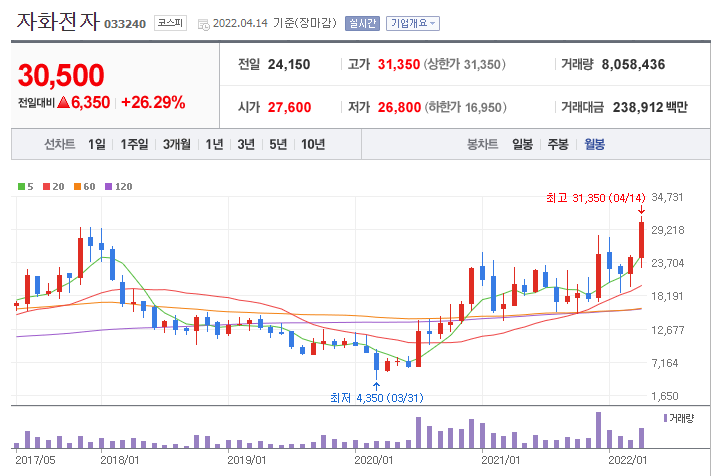Select the 5년 line chart tab
Image resolution: width=711 pixels, height=476 pixels.
pyautogui.click(x=278, y=144)
